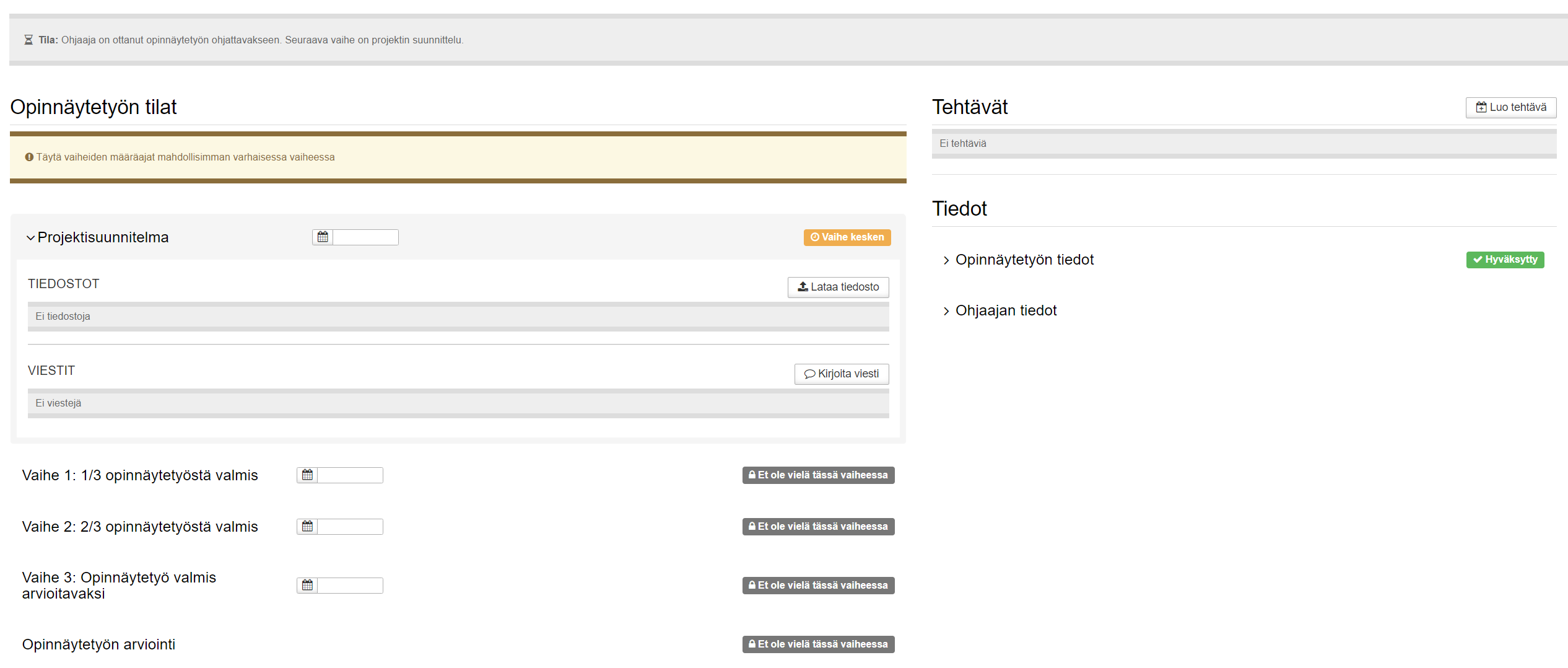The width and height of the screenshot is (1568, 668).
Task: Click the 'Opinnäytetyön tilat' heading
Action: pos(94,107)
